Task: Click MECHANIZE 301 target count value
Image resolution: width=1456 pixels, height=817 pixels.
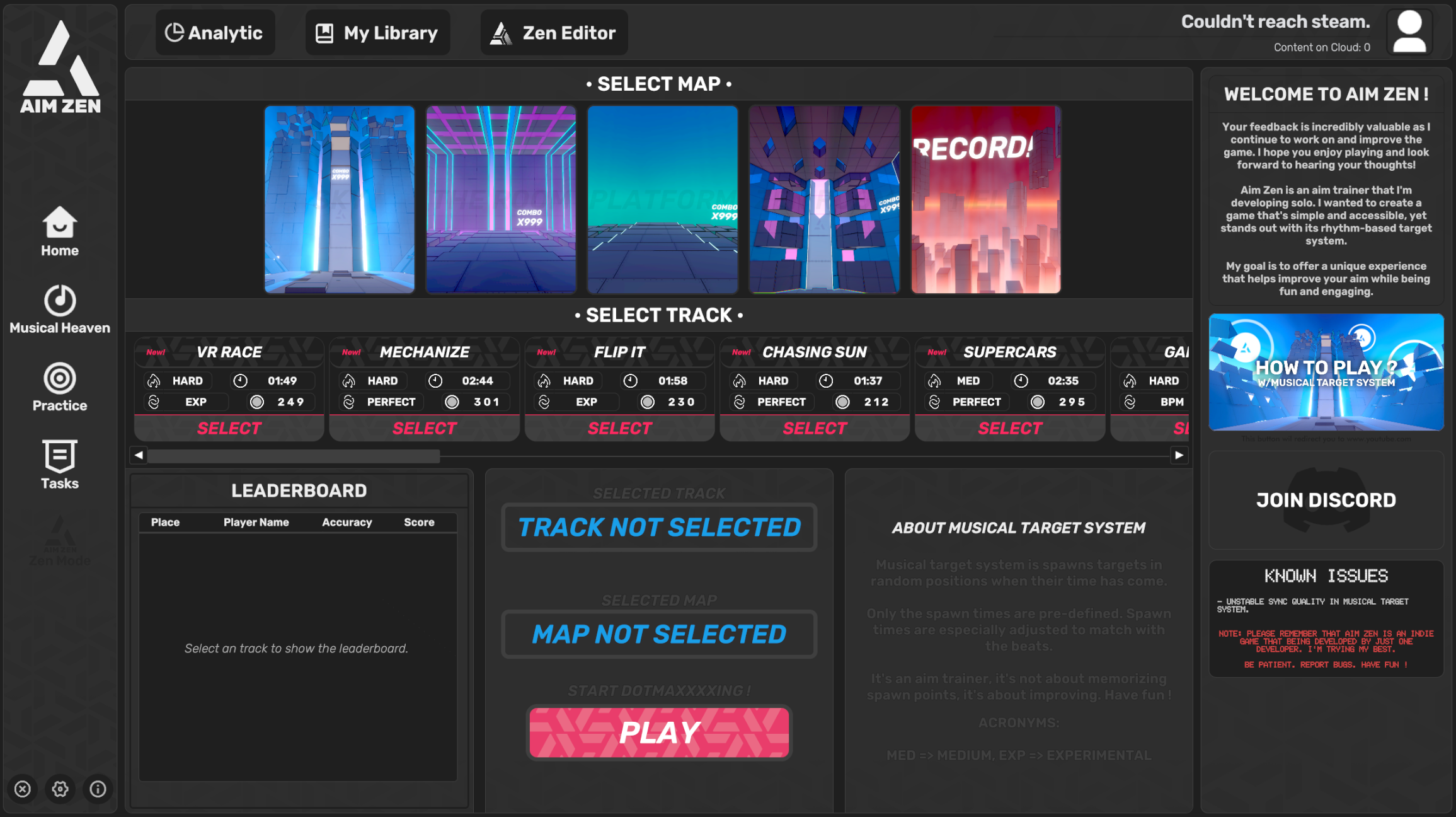Action: 487,402
